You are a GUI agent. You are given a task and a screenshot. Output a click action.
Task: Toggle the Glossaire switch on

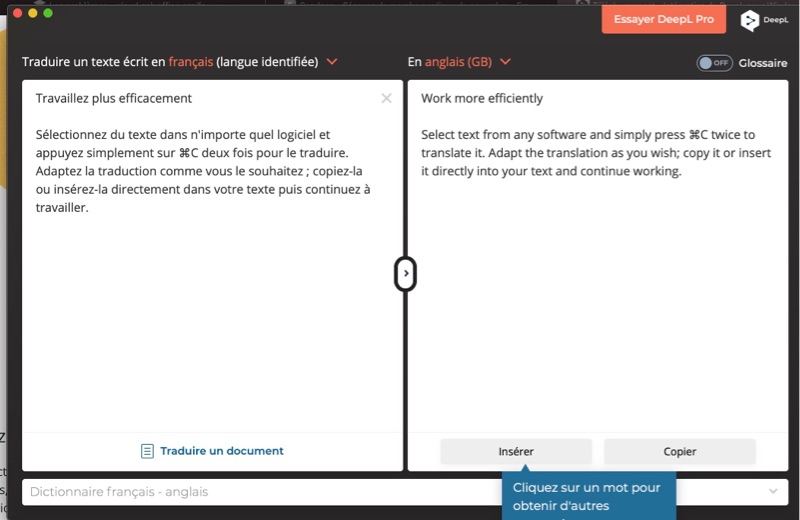pyautogui.click(x=714, y=62)
